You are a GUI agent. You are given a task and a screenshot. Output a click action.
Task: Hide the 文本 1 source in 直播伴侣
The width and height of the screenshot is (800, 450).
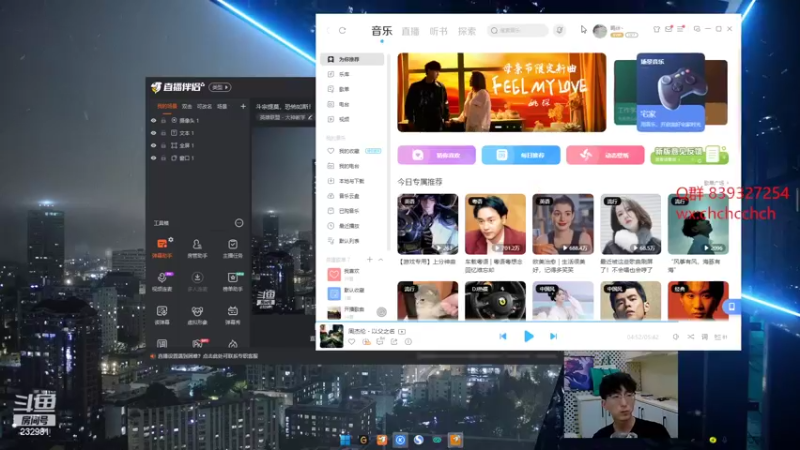click(x=154, y=133)
